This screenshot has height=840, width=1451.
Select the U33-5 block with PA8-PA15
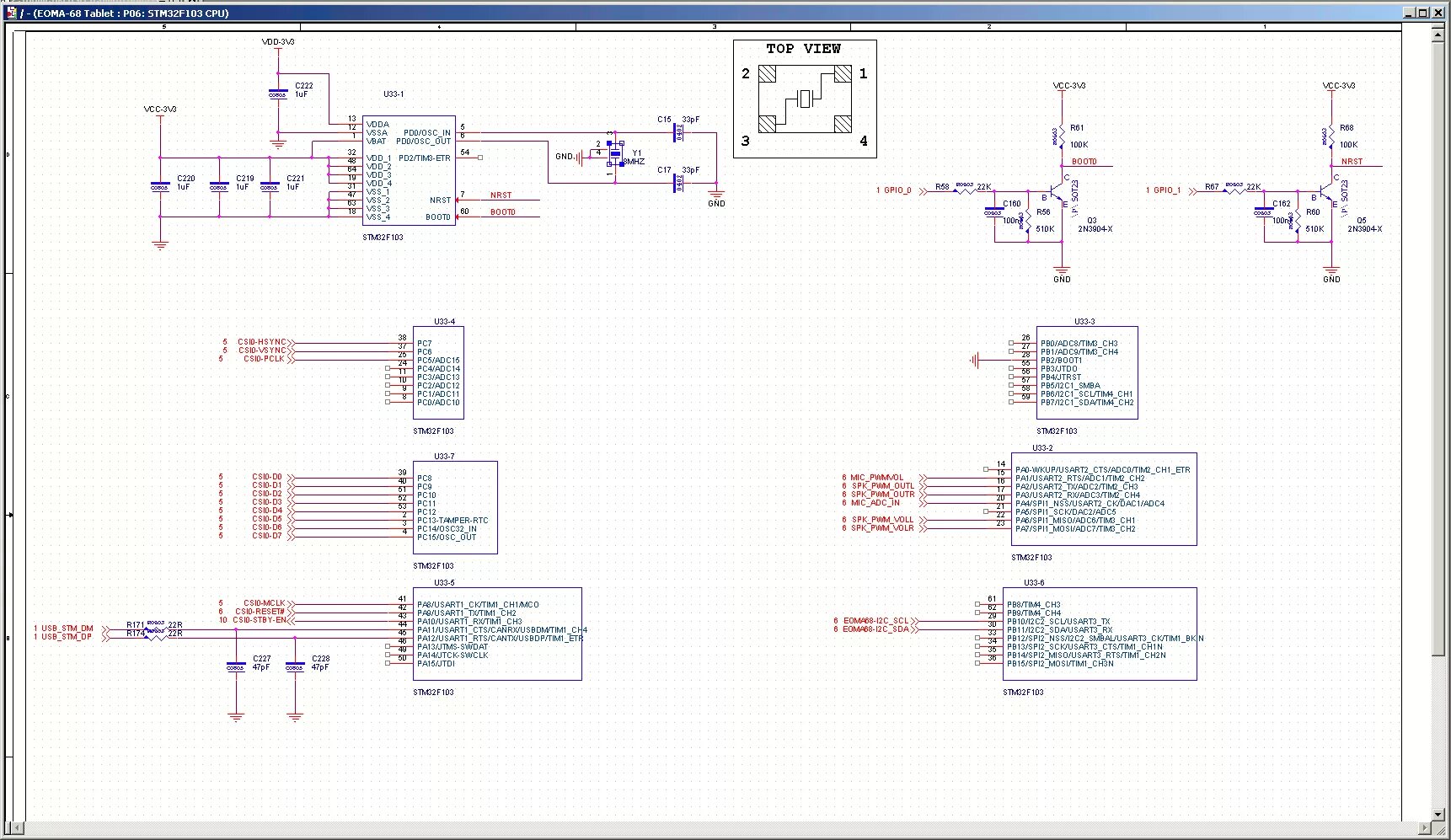497,634
